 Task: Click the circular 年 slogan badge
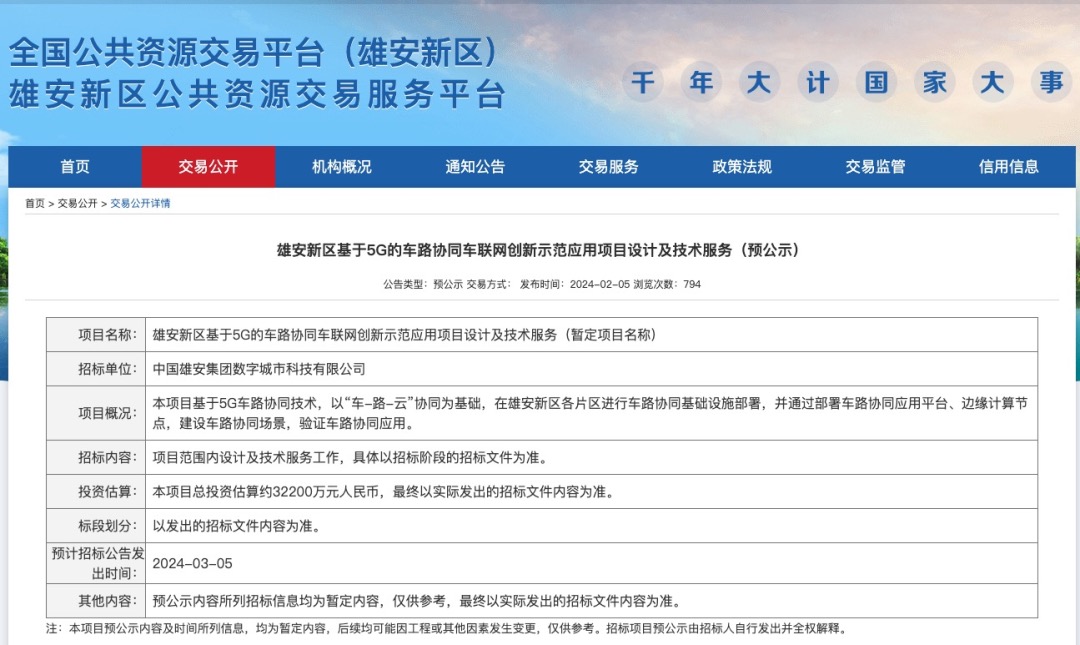tap(701, 82)
